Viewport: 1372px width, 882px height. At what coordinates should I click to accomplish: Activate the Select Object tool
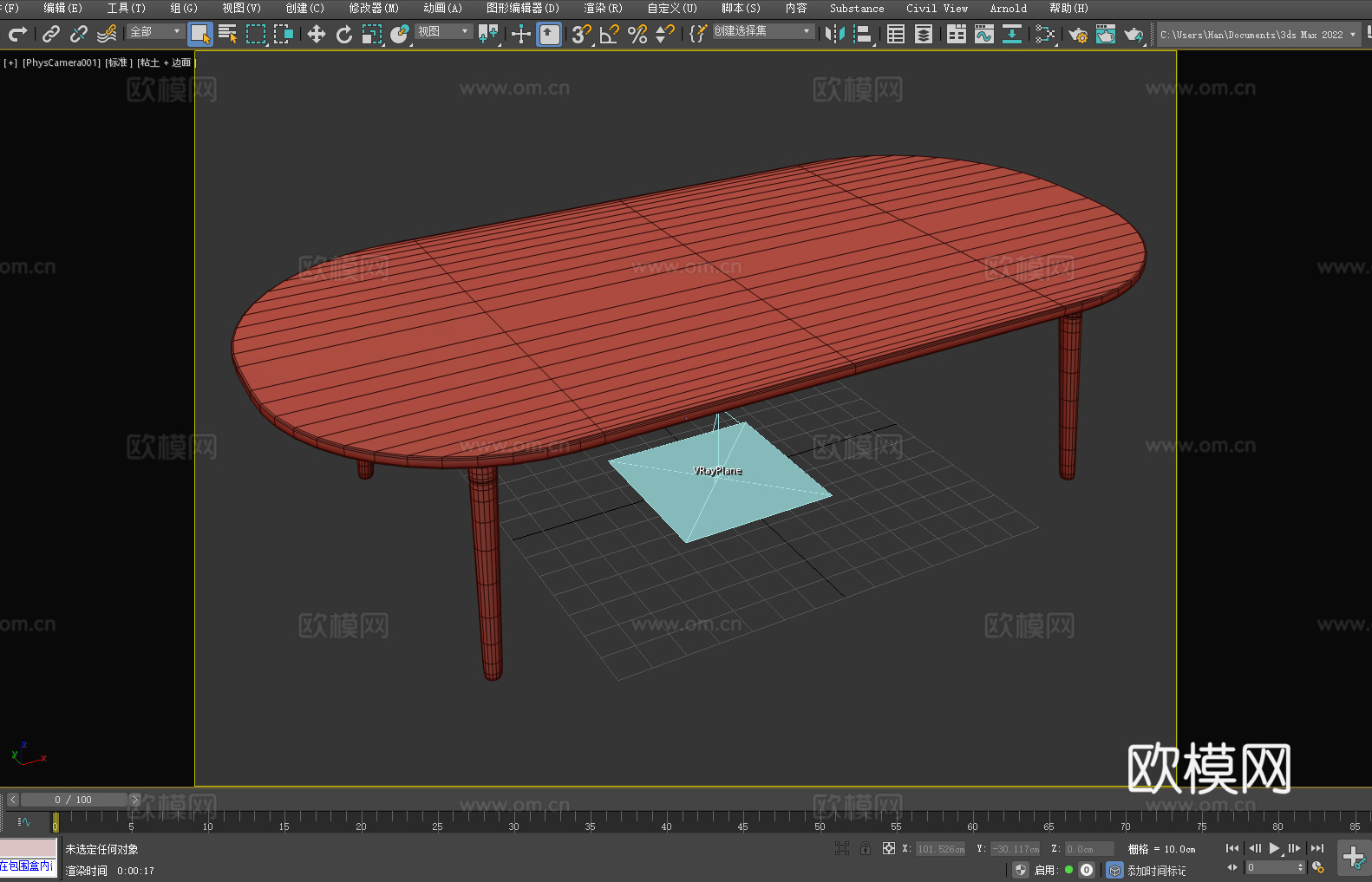point(200,34)
